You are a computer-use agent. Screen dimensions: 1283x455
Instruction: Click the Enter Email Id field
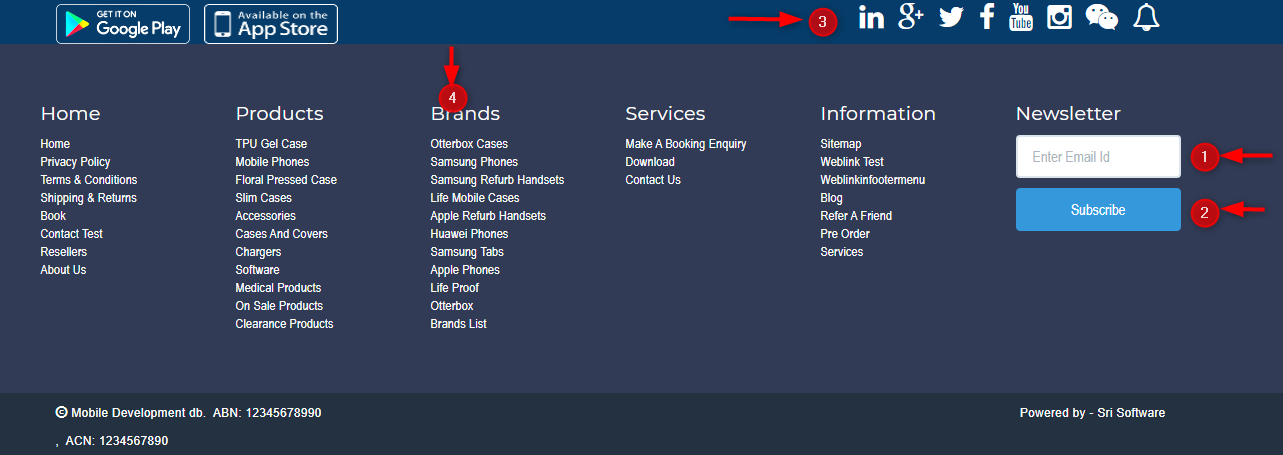[1098, 157]
